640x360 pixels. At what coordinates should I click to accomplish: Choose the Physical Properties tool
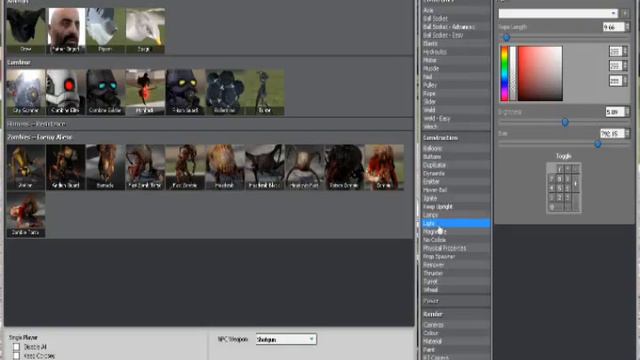pyautogui.click(x=456, y=248)
